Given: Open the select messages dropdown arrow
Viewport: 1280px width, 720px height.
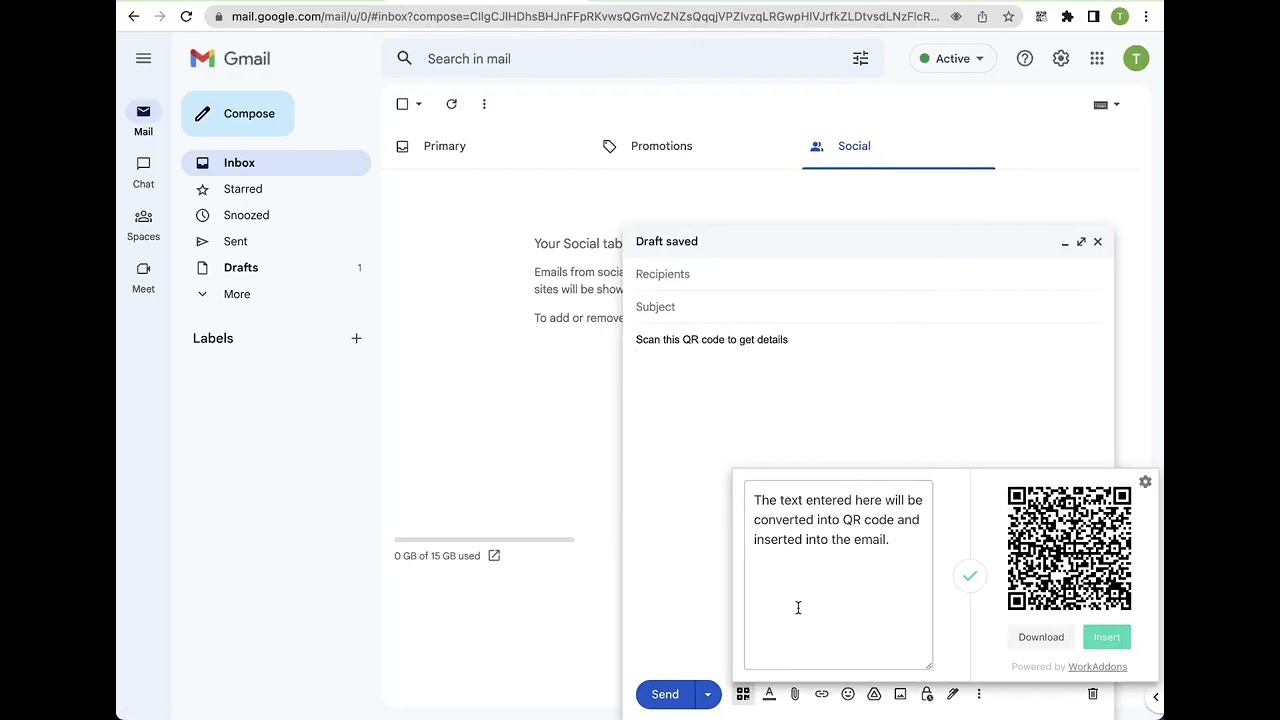Looking at the screenshot, I should [419, 104].
